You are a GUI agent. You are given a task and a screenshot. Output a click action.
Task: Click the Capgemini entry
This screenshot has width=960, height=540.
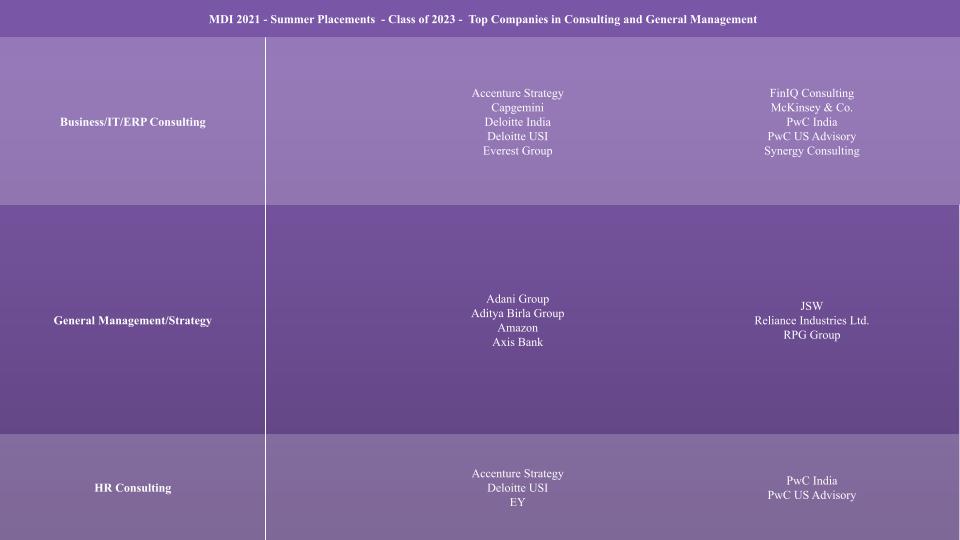pyautogui.click(x=517, y=108)
